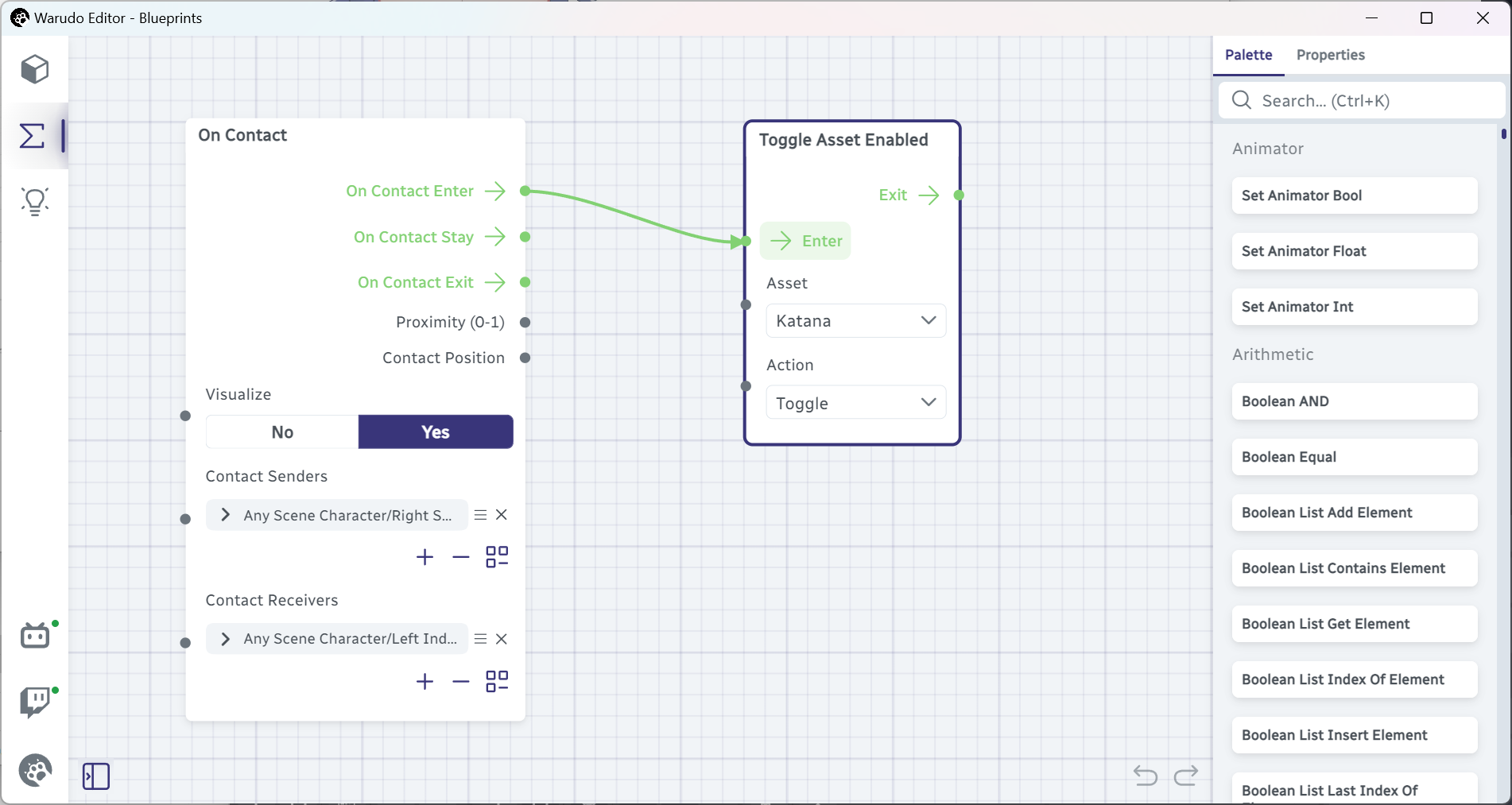Click the Arithmetic category heading
The height and width of the screenshot is (805, 1512).
coord(1273,354)
